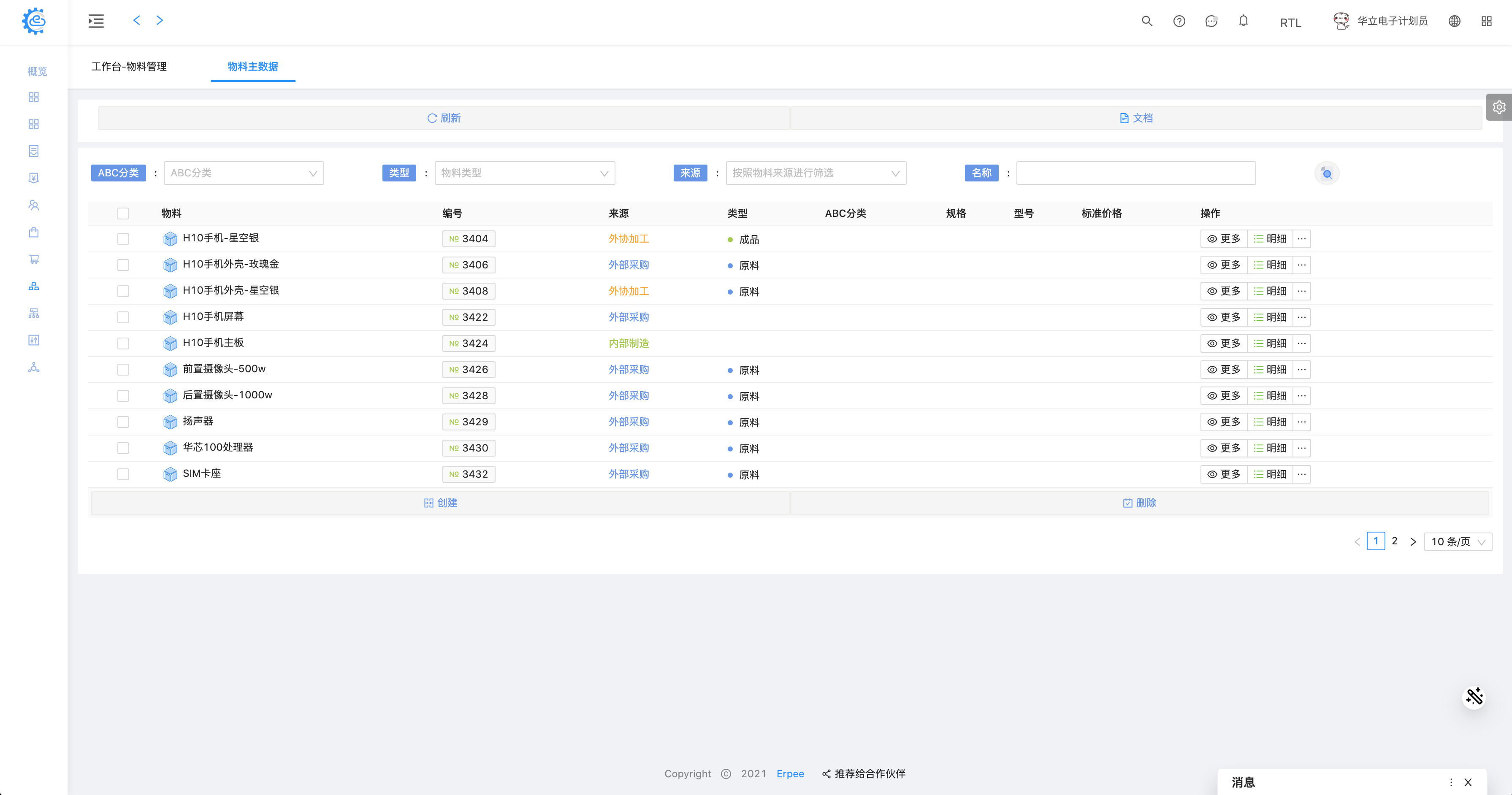Toggle the sidebar collapse menu icon
Viewport: 1512px width, 795px height.
96,21
